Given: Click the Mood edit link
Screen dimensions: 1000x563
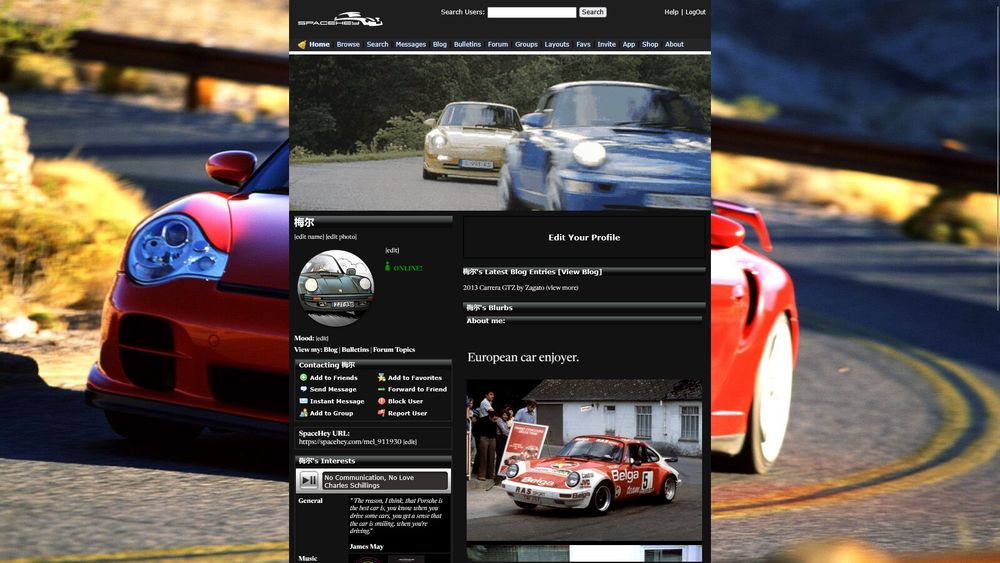Looking at the screenshot, I should pos(322,339).
